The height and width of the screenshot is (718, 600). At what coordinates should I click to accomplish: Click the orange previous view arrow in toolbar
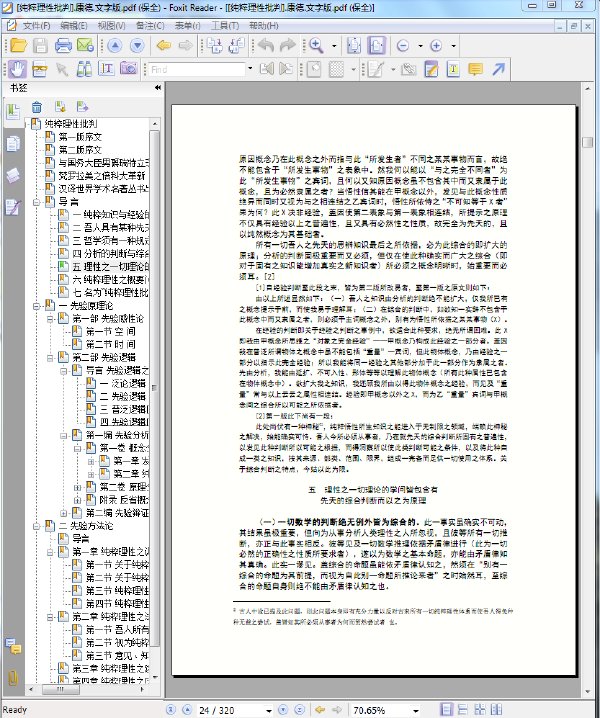coord(164,45)
